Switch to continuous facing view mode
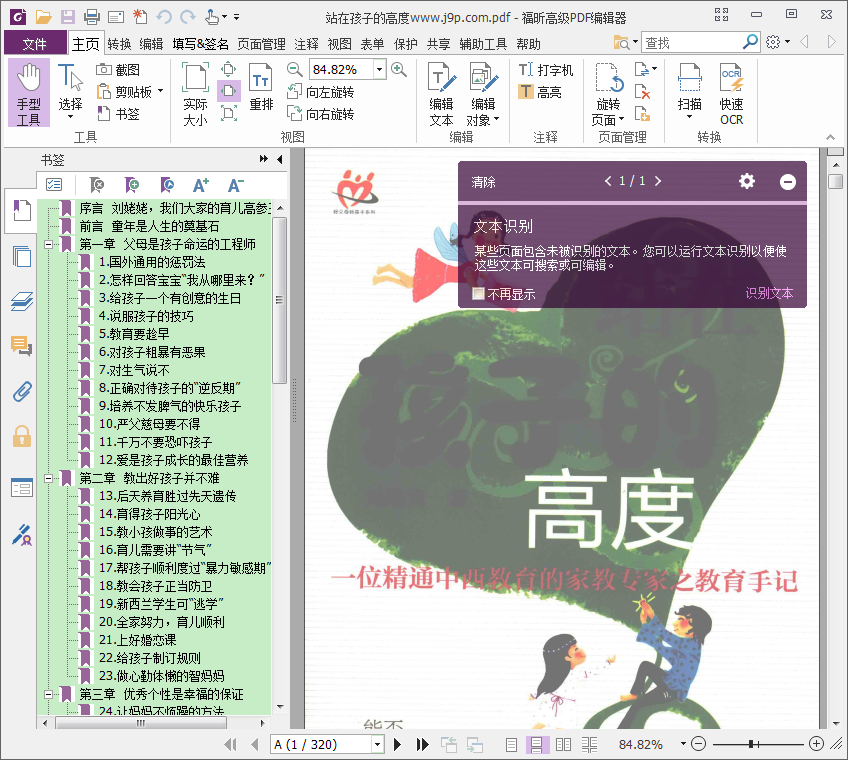This screenshot has width=848, height=760. (589, 745)
